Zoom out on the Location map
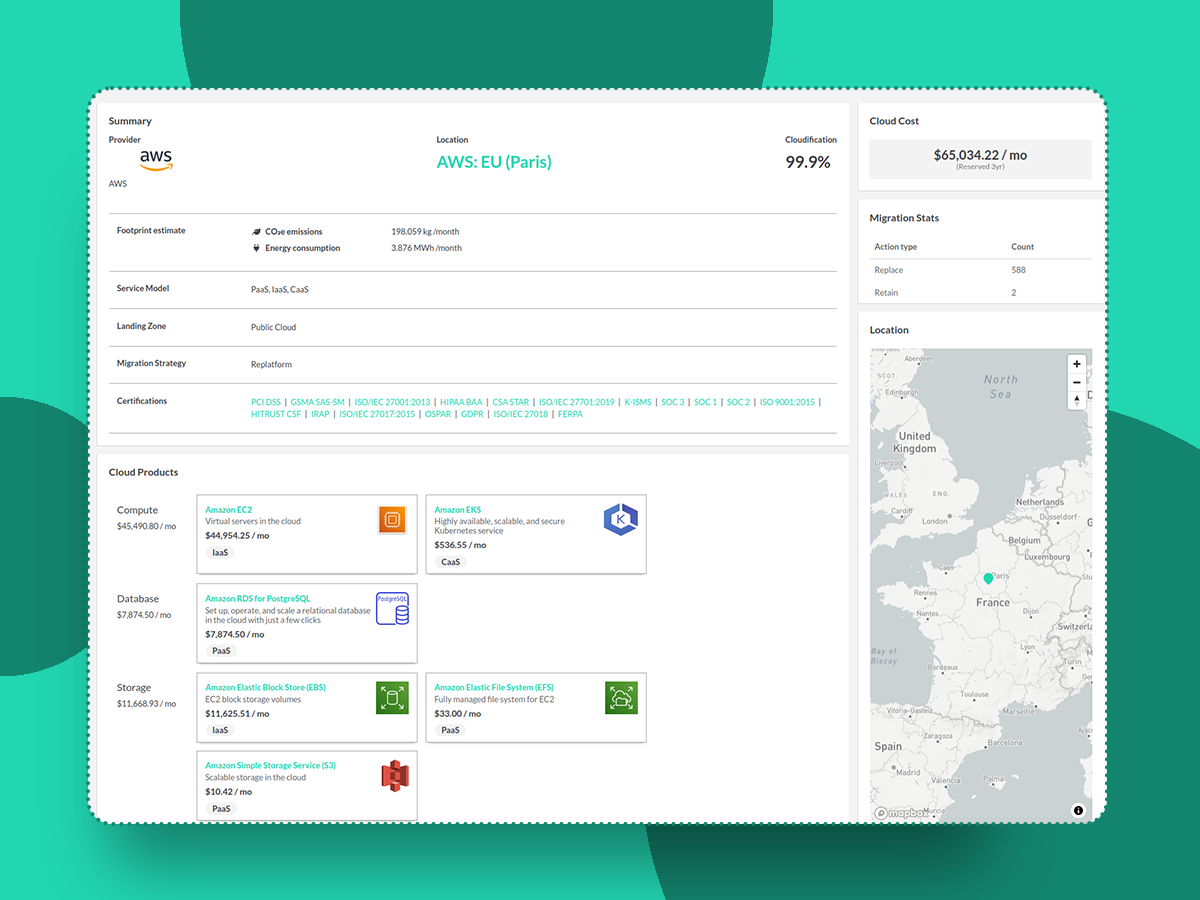The height and width of the screenshot is (900, 1200). [1076, 382]
